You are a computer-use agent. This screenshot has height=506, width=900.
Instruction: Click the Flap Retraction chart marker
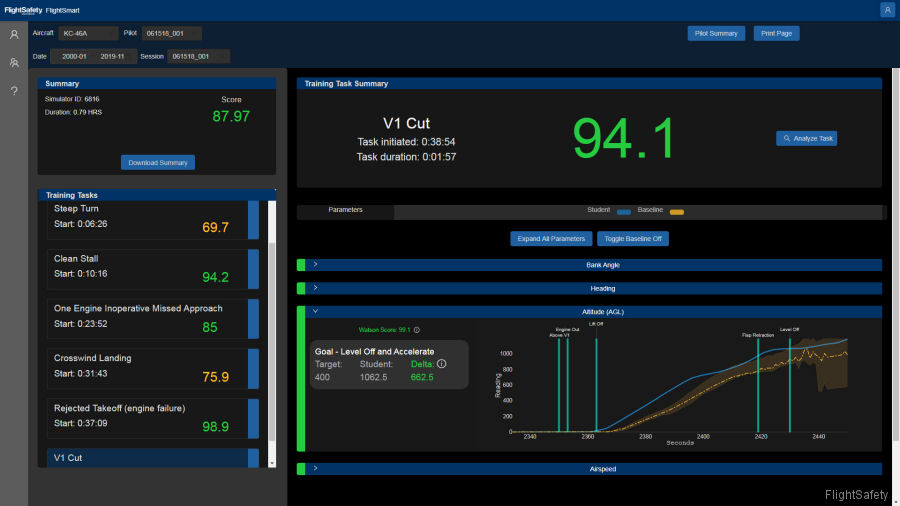click(x=758, y=384)
